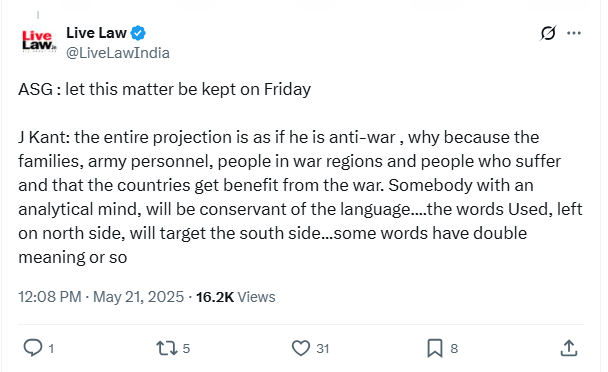This screenshot has height=372, width=608.
Task: Click the 'J Kant' paragraph text
Action: pos(300,197)
